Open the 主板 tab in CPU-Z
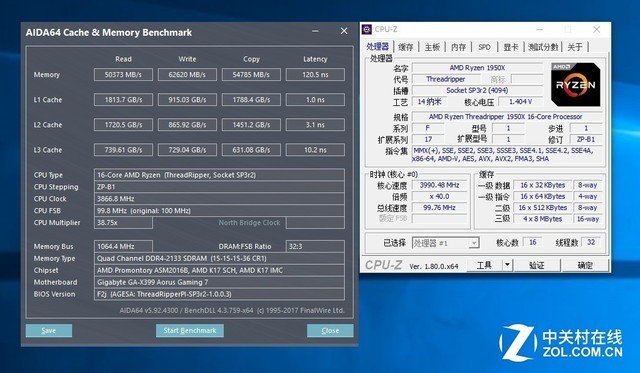640x373 pixels. click(x=432, y=47)
